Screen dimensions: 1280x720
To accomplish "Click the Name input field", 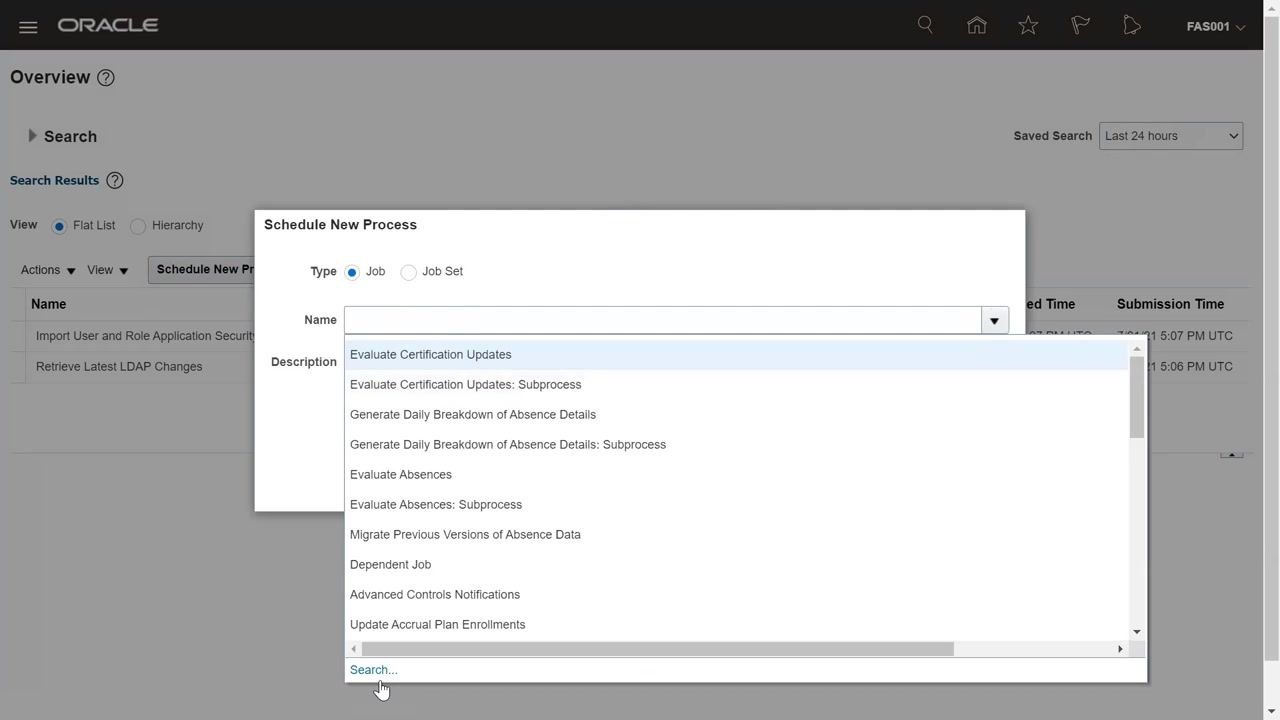I will click(x=663, y=320).
